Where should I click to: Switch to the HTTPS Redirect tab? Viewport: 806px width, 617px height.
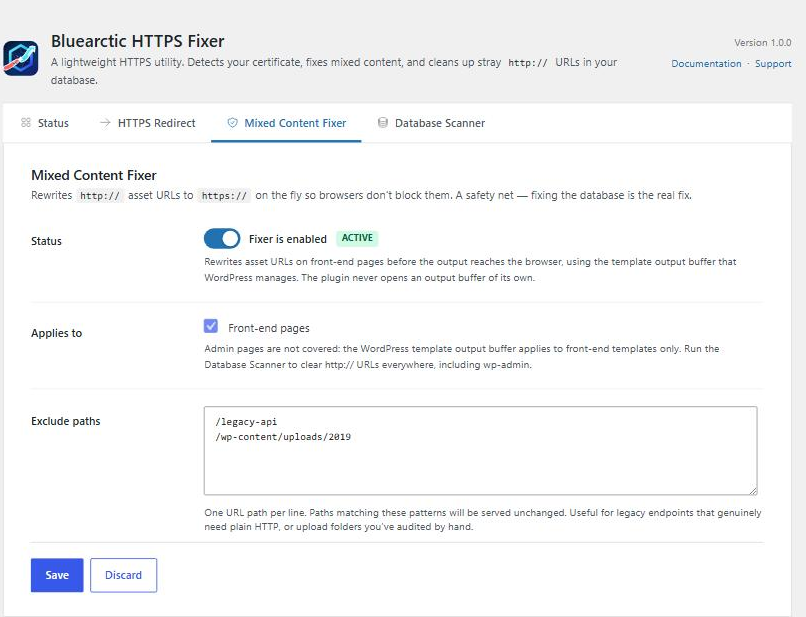click(x=148, y=123)
